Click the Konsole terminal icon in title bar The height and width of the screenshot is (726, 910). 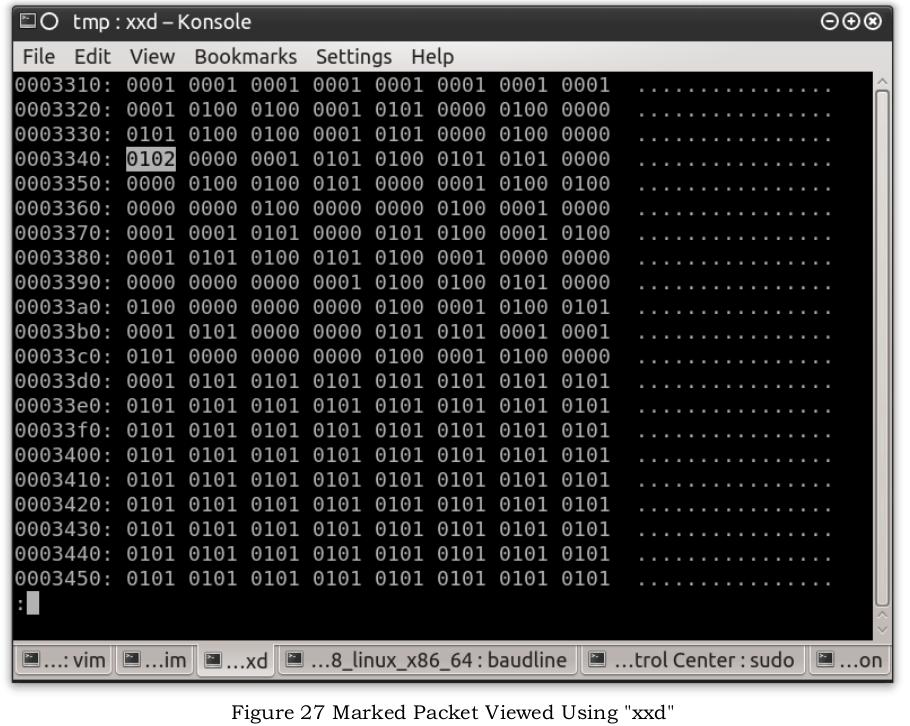click(27, 21)
